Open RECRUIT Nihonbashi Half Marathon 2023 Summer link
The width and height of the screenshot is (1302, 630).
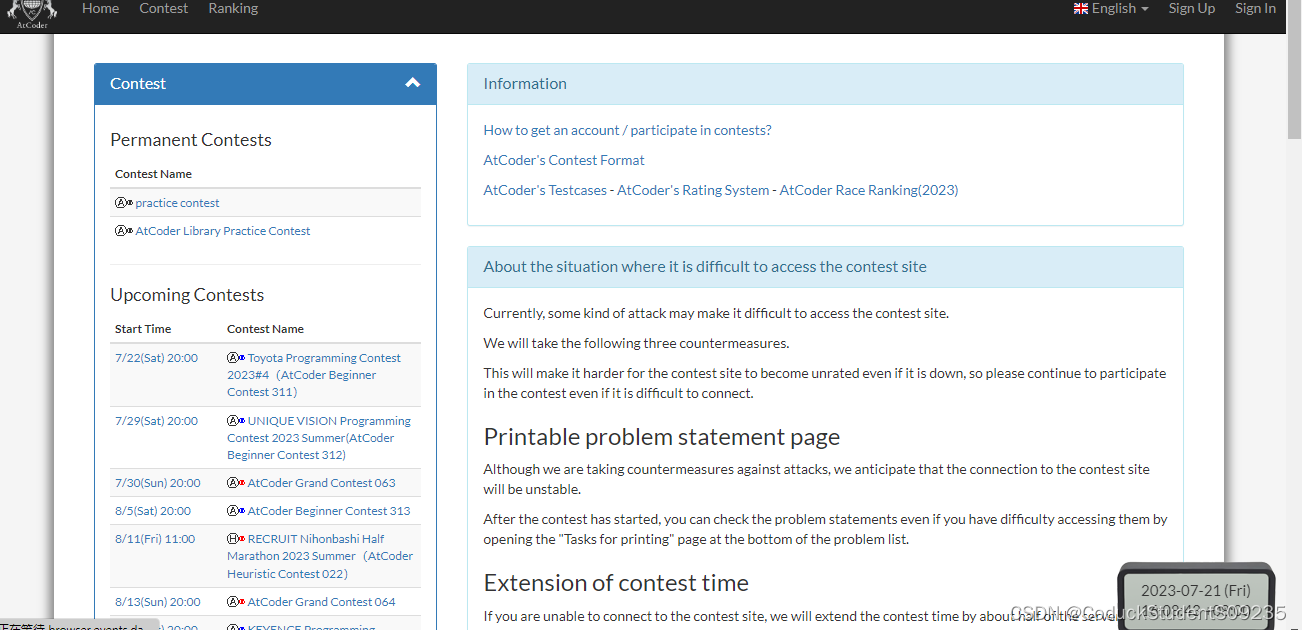click(320, 556)
